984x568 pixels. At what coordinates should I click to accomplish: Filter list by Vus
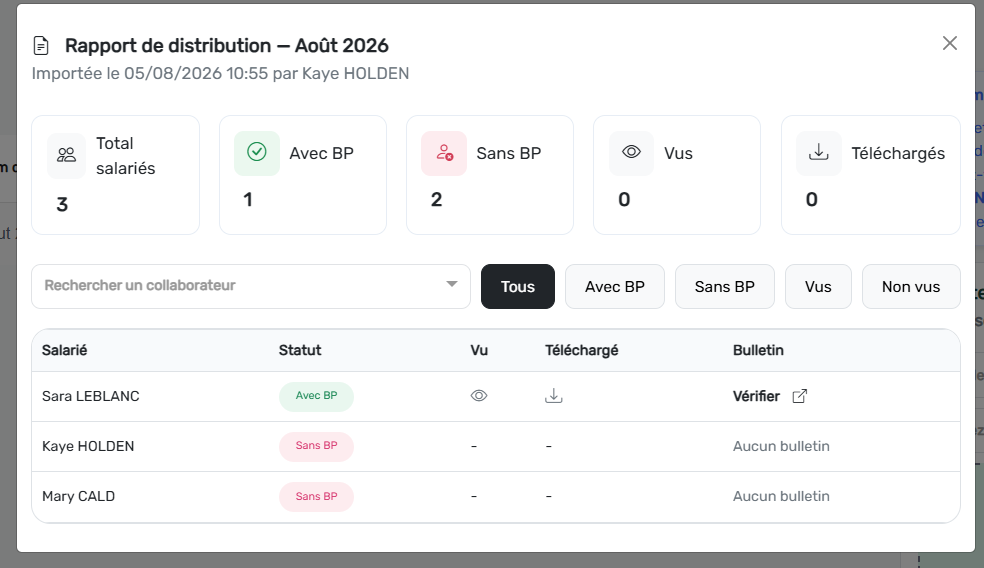pos(818,287)
